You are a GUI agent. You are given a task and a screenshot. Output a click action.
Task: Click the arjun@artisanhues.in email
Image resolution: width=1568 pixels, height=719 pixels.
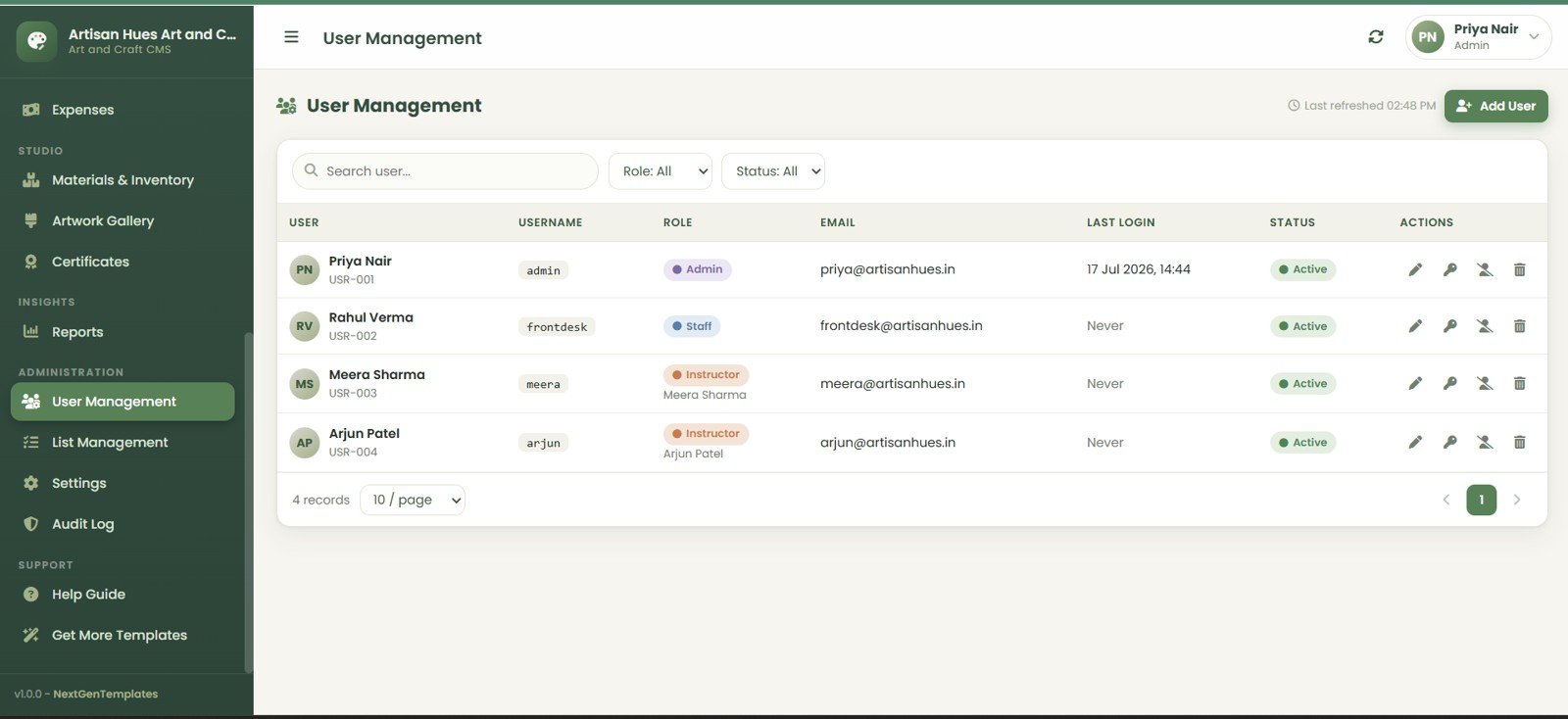(x=888, y=443)
